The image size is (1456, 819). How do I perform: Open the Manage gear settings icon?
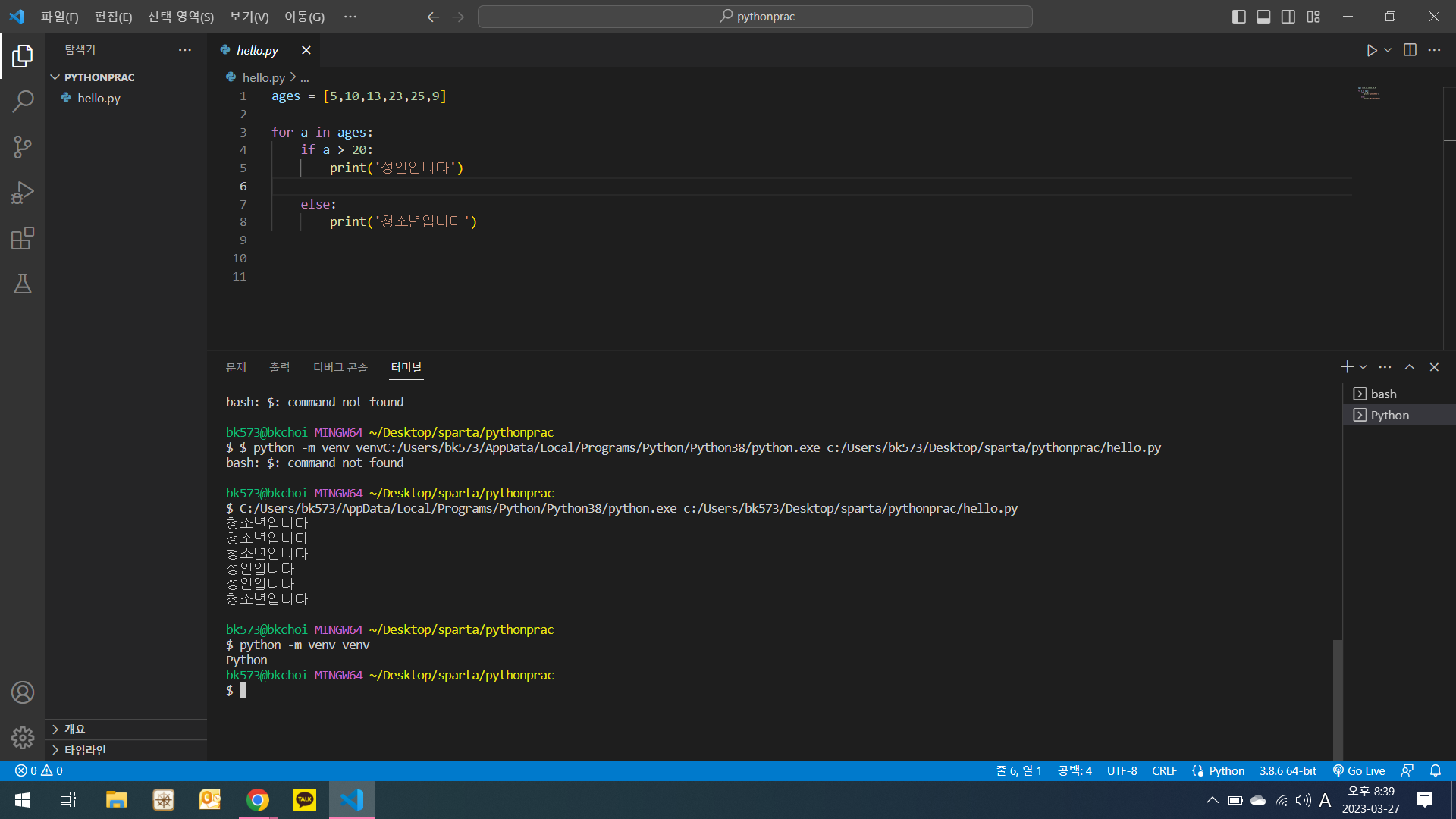click(x=23, y=738)
